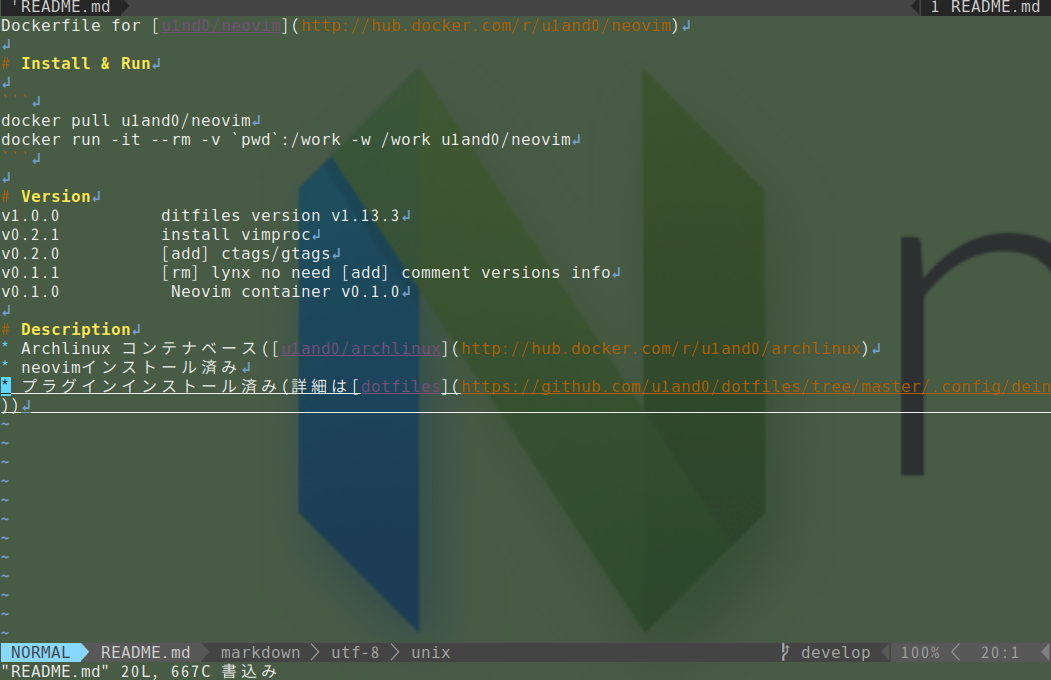Open the u1and0/archlinux link text

361,349
